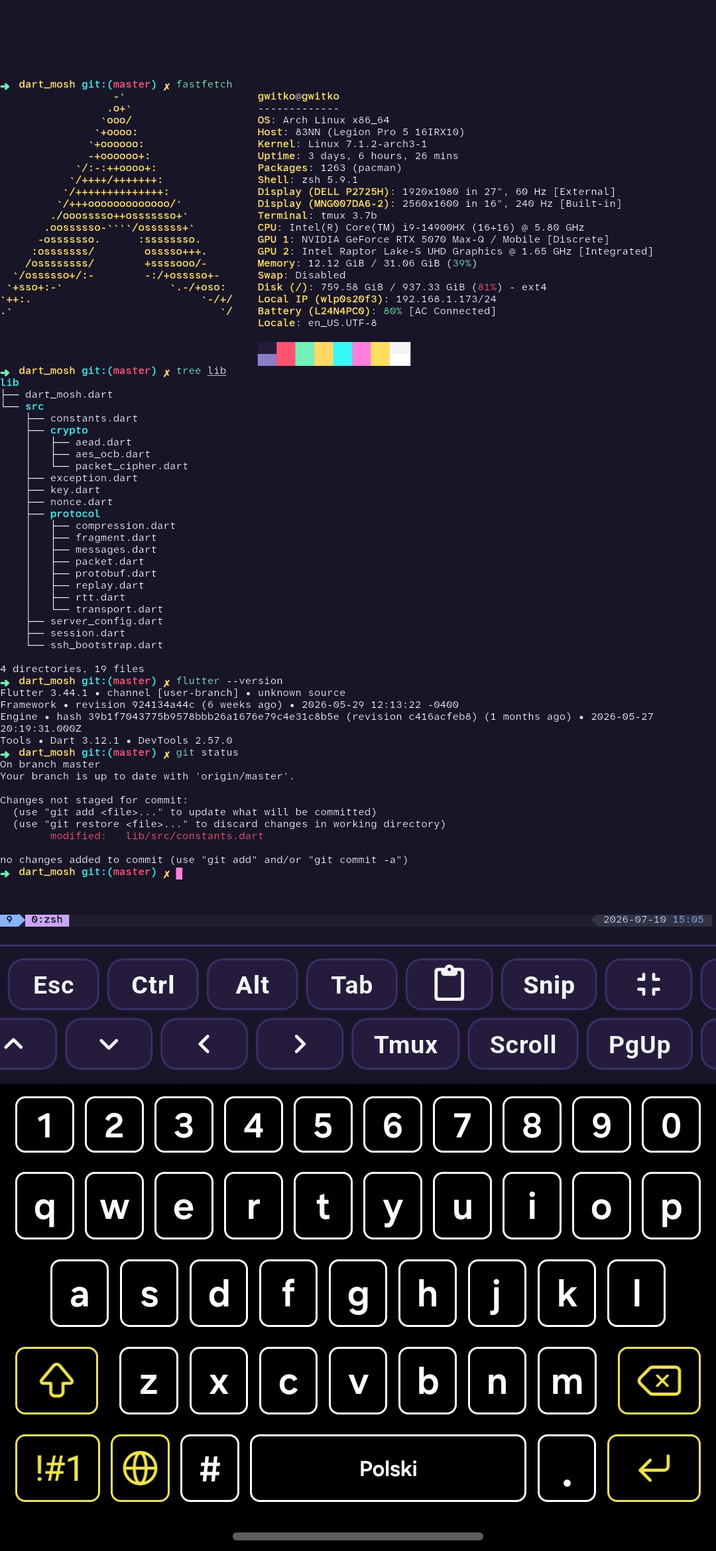Click the current shell prompt cursor

(x=179, y=873)
